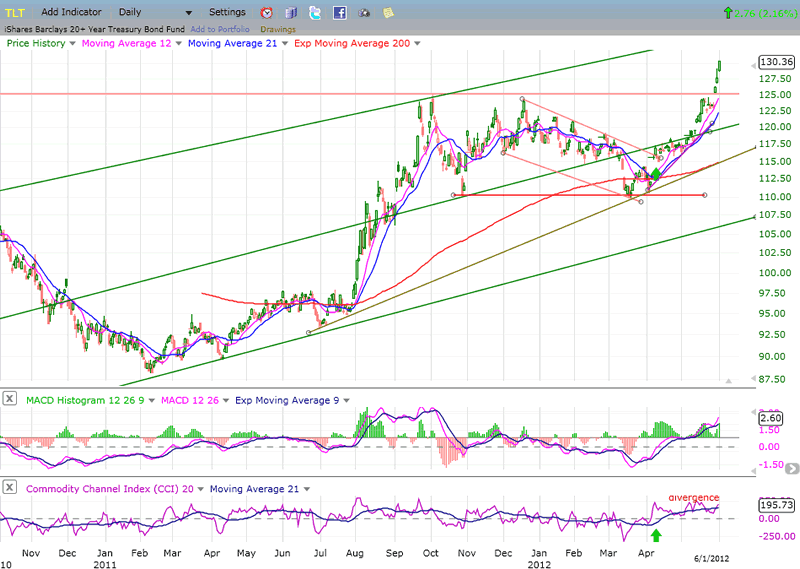
Task: Close the MACD Histogram panel
Action: (9, 399)
